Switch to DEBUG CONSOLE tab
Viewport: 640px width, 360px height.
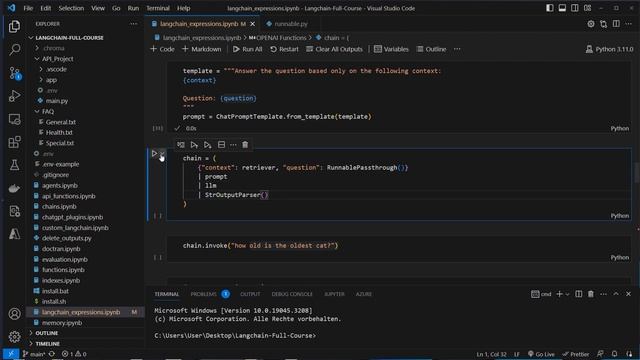click(292, 294)
